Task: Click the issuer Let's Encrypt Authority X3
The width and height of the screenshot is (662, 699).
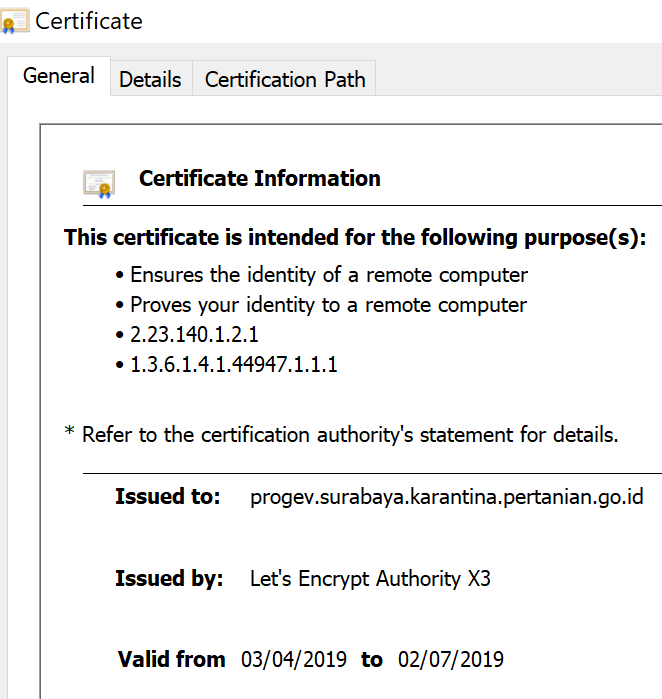Action: pyautogui.click(x=370, y=579)
